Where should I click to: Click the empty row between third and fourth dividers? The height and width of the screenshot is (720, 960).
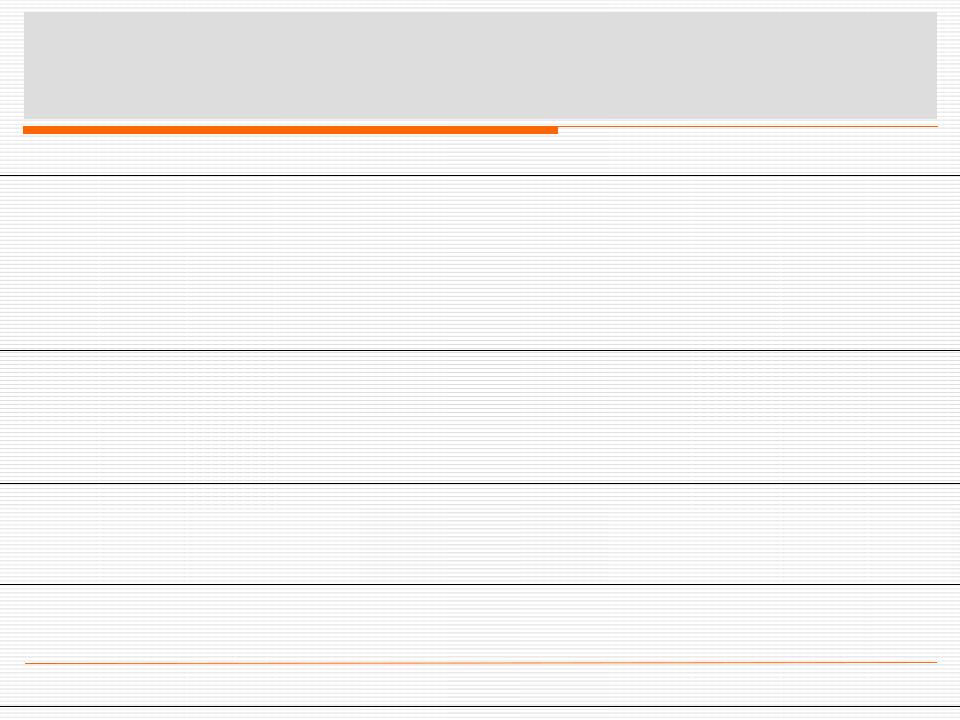(x=480, y=534)
